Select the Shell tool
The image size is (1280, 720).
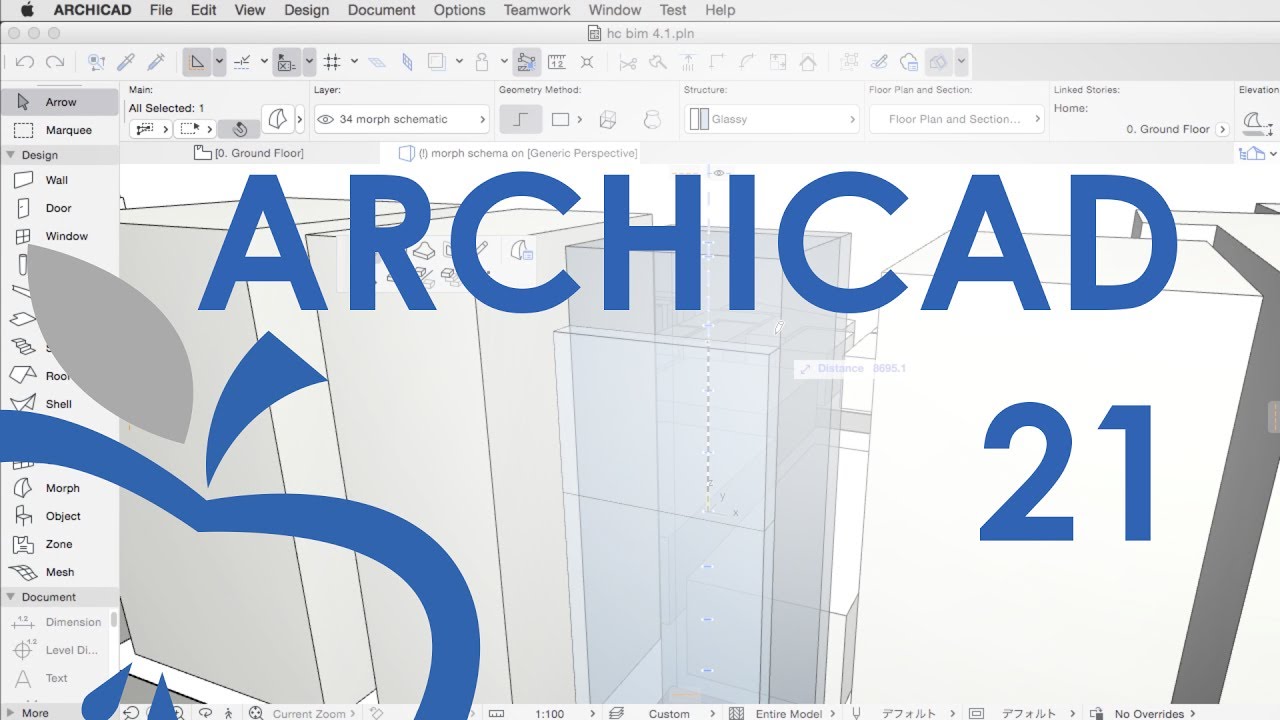[60, 404]
